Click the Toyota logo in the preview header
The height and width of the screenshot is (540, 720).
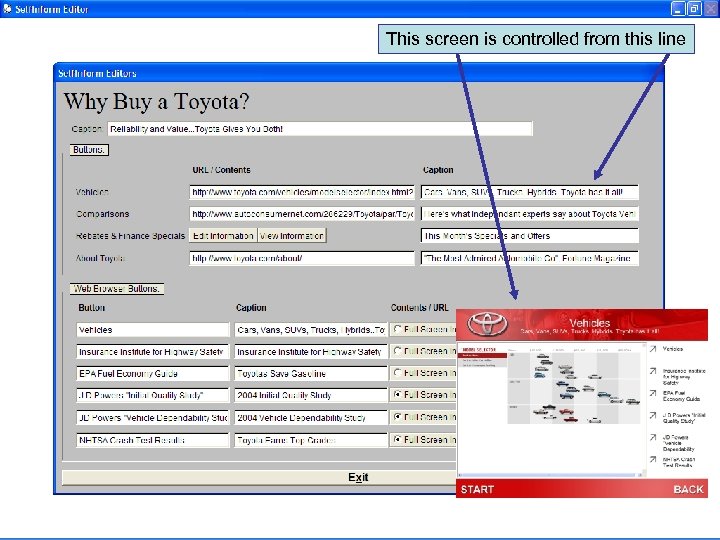click(x=488, y=324)
